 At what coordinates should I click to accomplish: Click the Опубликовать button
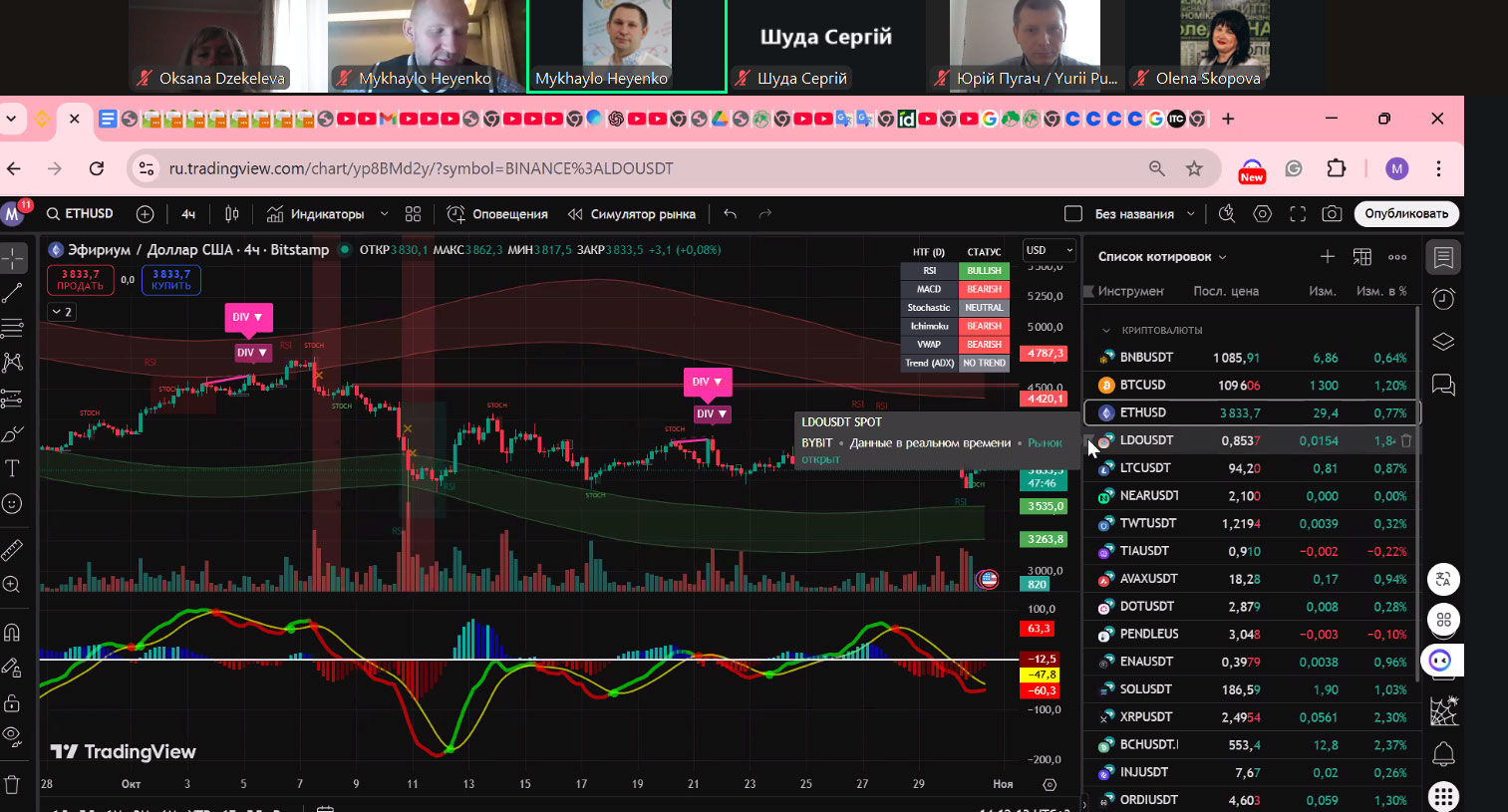click(1406, 214)
